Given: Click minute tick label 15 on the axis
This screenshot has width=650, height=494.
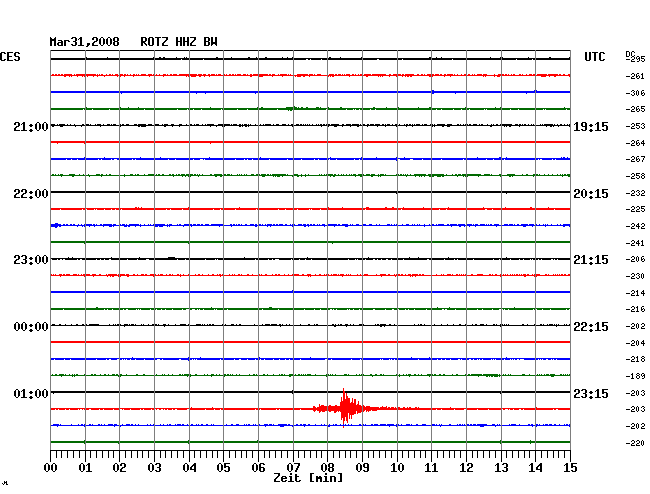Looking at the screenshot, I should coord(570,468).
